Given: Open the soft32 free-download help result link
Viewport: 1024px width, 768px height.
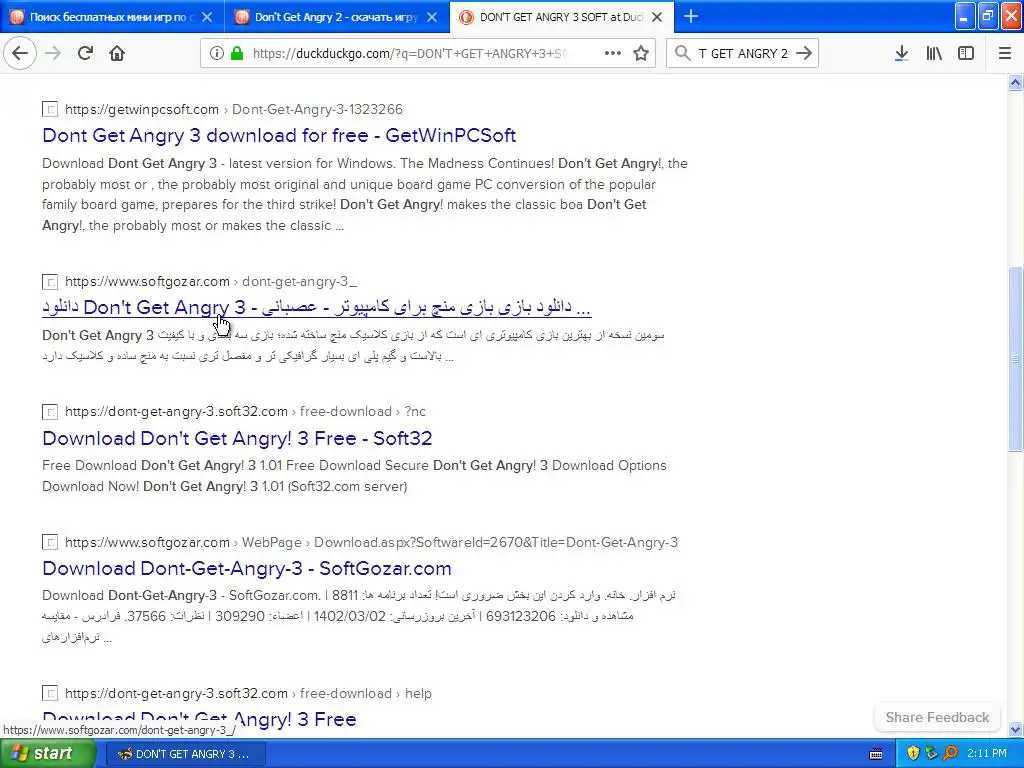Looking at the screenshot, I should (x=199, y=719).
